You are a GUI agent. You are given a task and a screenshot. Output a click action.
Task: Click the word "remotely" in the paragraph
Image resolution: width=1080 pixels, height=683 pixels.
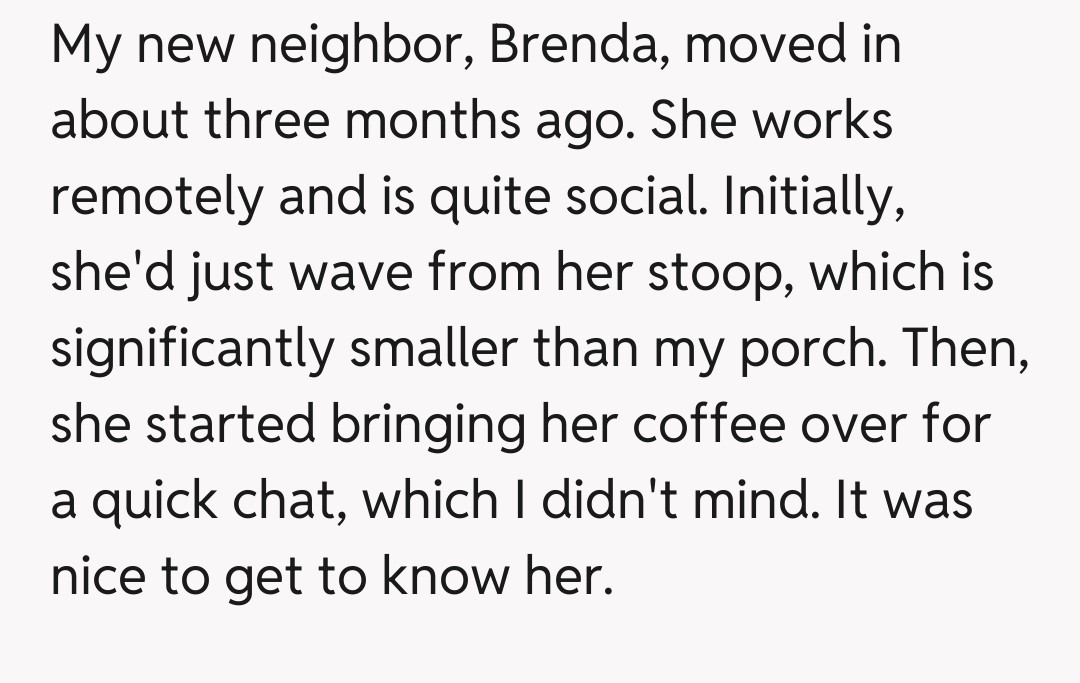tap(156, 197)
